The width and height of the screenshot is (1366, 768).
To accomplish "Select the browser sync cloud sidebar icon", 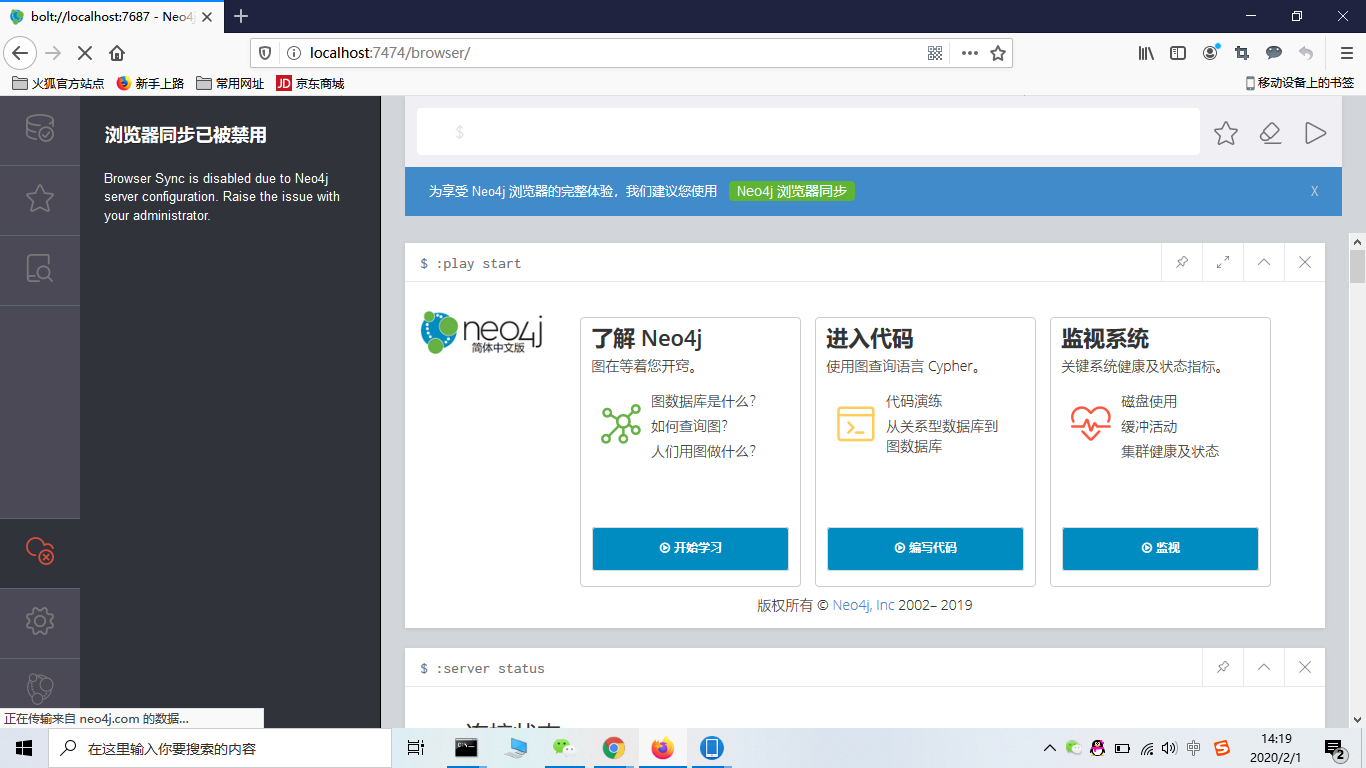I will (x=40, y=550).
